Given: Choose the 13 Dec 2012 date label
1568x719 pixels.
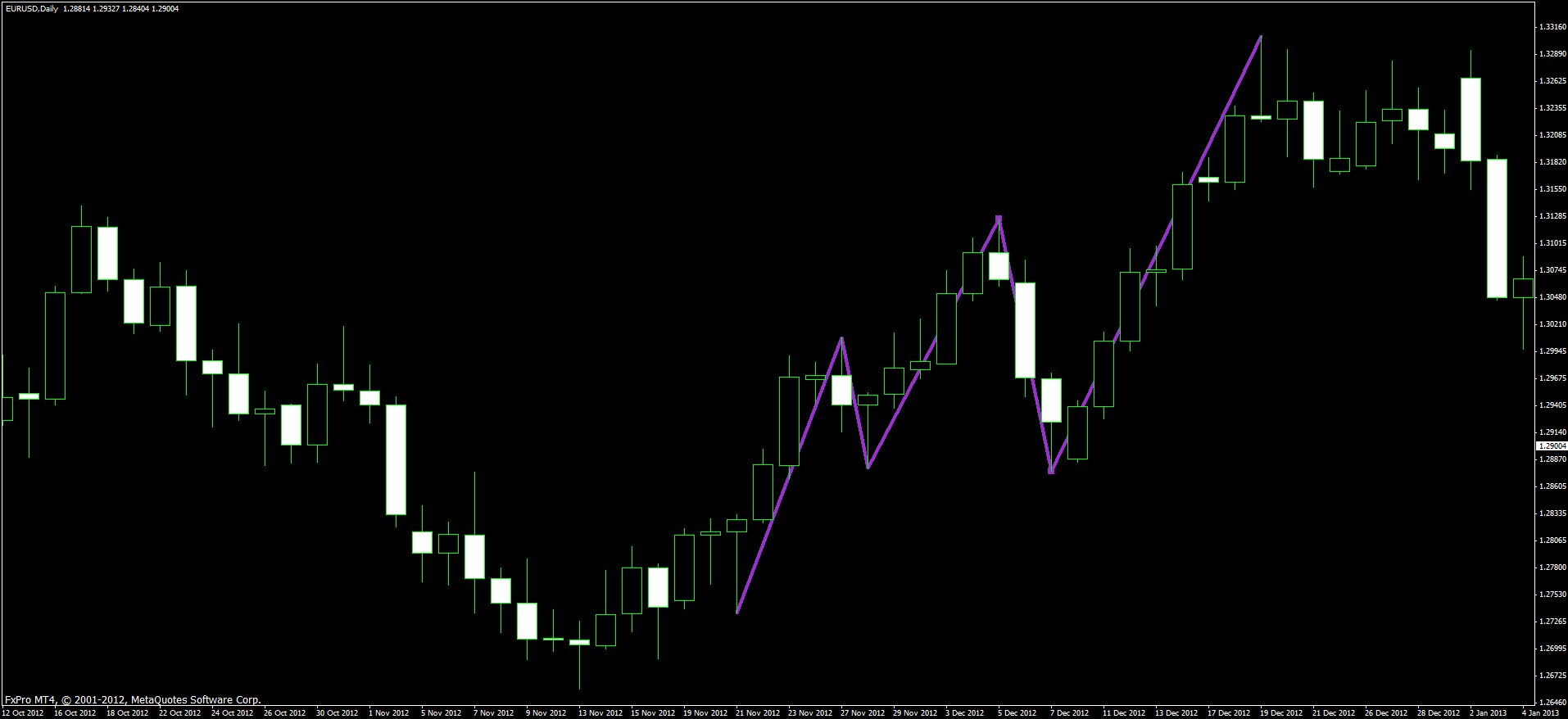Looking at the screenshot, I should 1176,713.
